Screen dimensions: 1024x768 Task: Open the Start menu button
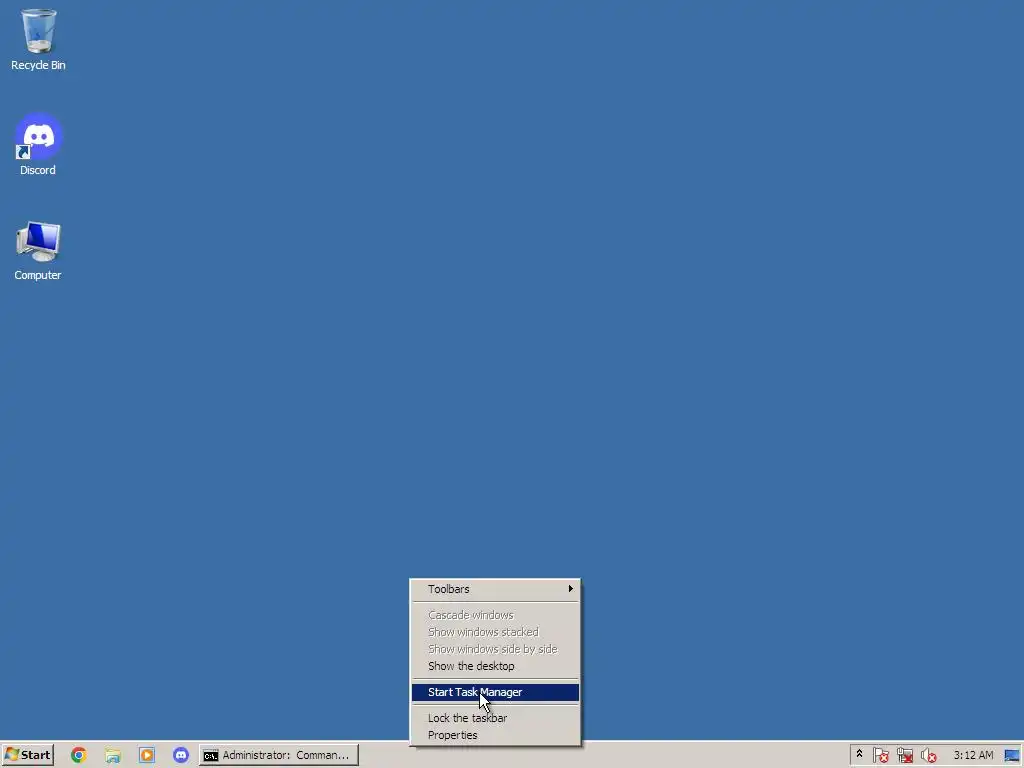point(27,755)
